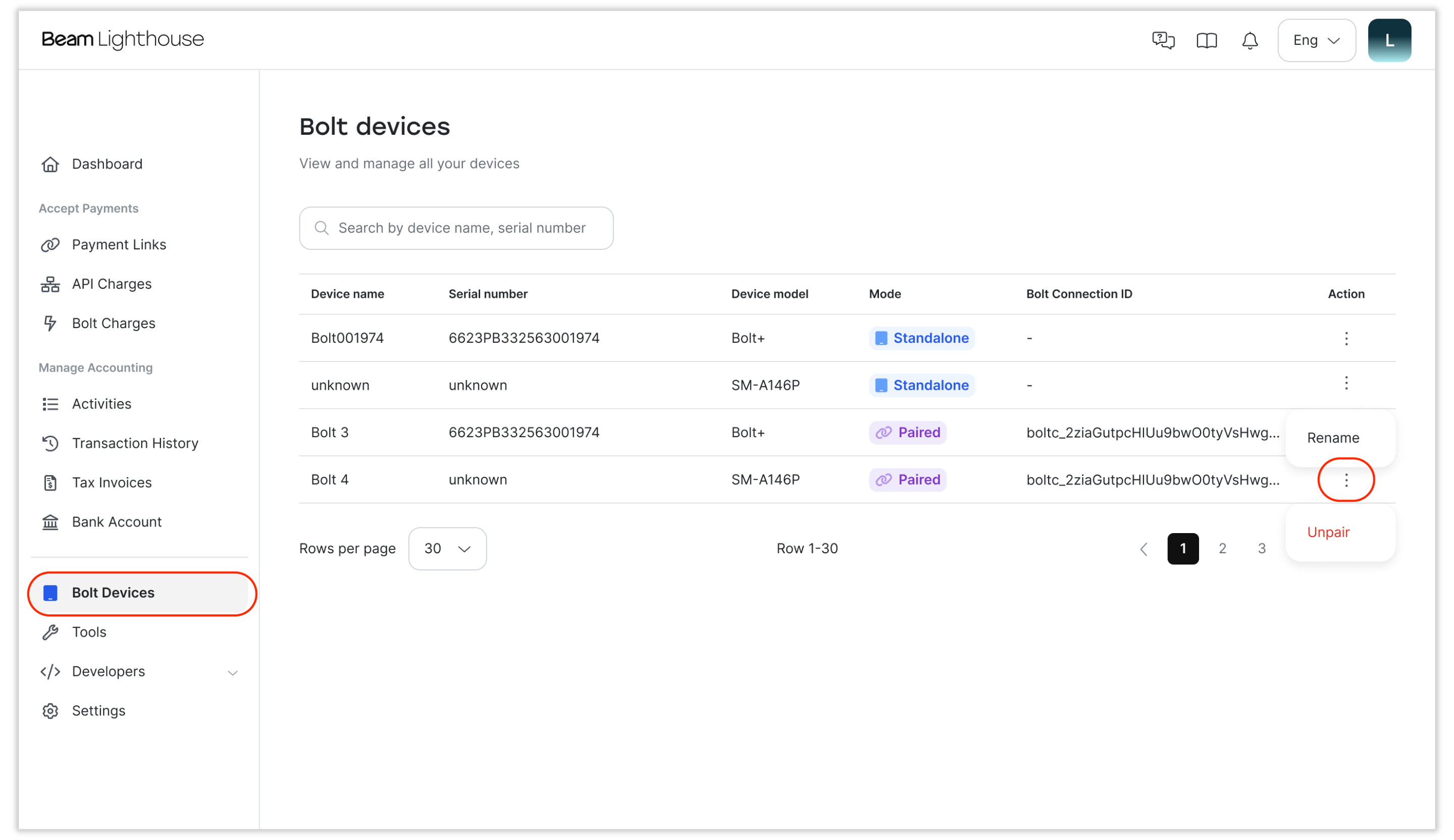Click SM-A146P model in Bolt 4 row
This screenshot has width=1454, height=840.
766,480
